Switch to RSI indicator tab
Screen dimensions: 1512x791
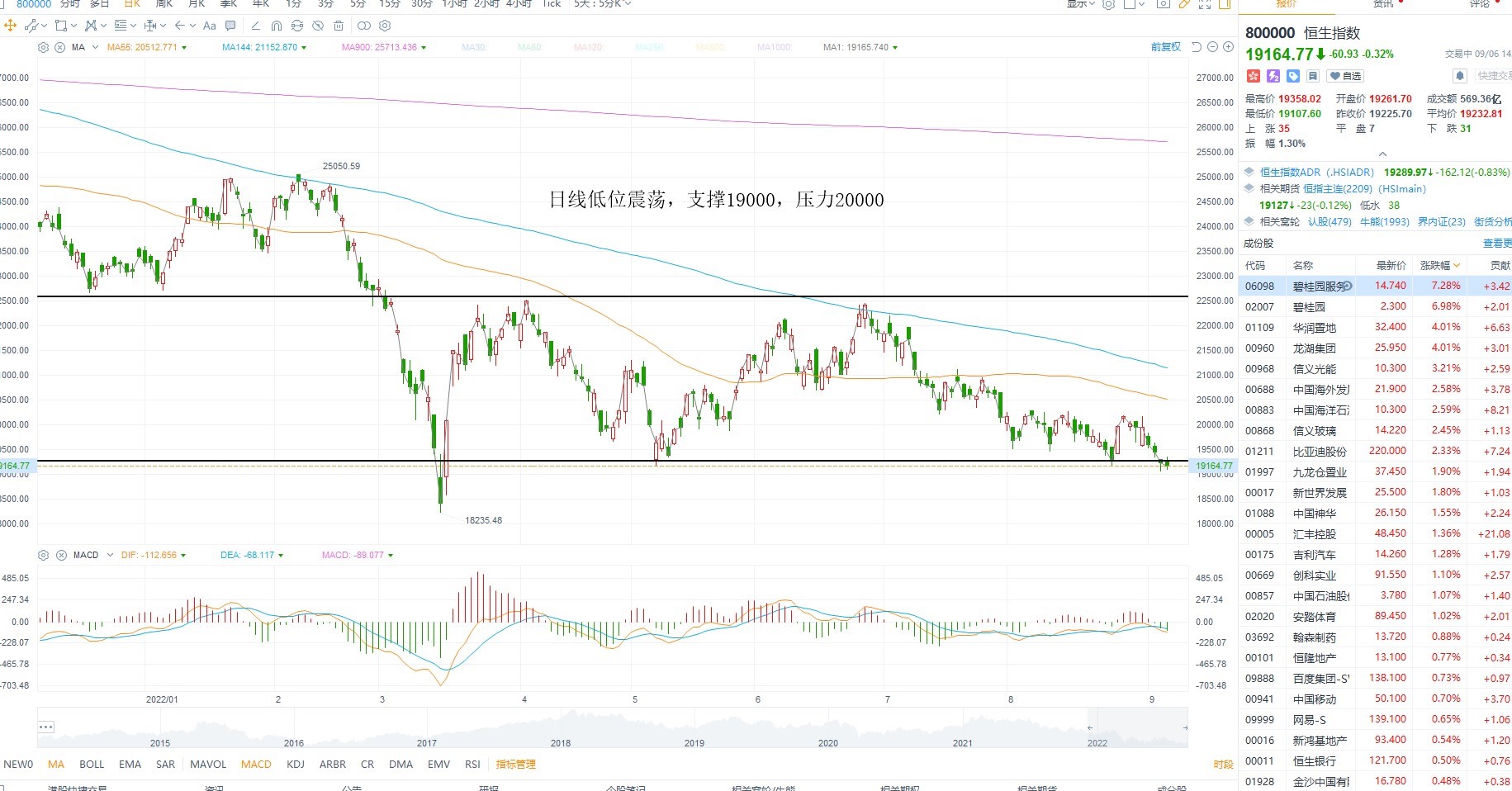pyautogui.click(x=472, y=764)
